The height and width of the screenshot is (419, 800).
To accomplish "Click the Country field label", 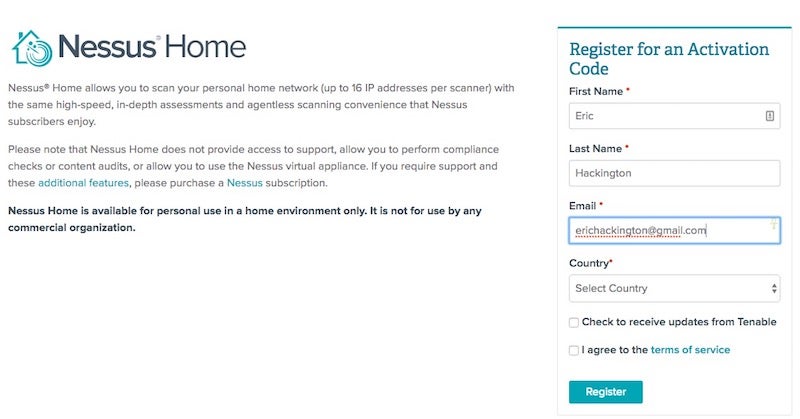I will pos(590,263).
